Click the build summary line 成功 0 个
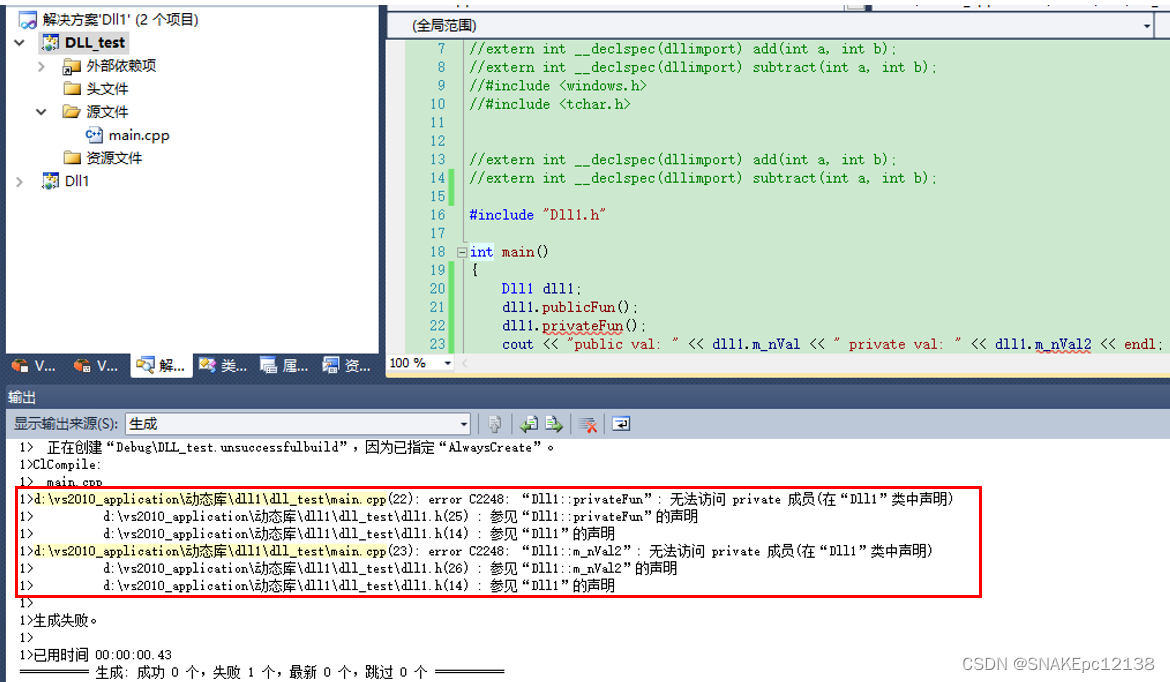Screen dimensions: 1170x682 pyautogui.click(x=262, y=672)
